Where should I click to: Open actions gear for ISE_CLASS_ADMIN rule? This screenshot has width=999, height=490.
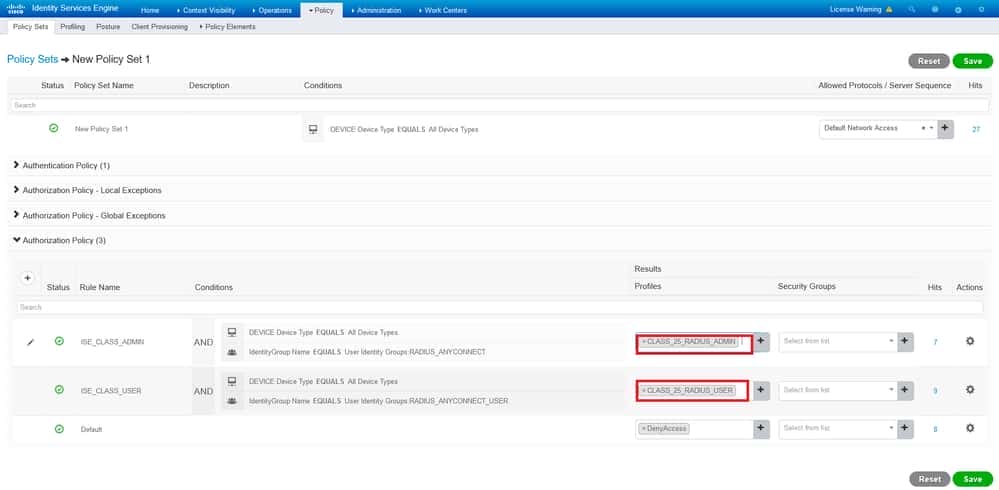(x=970, y=341)
